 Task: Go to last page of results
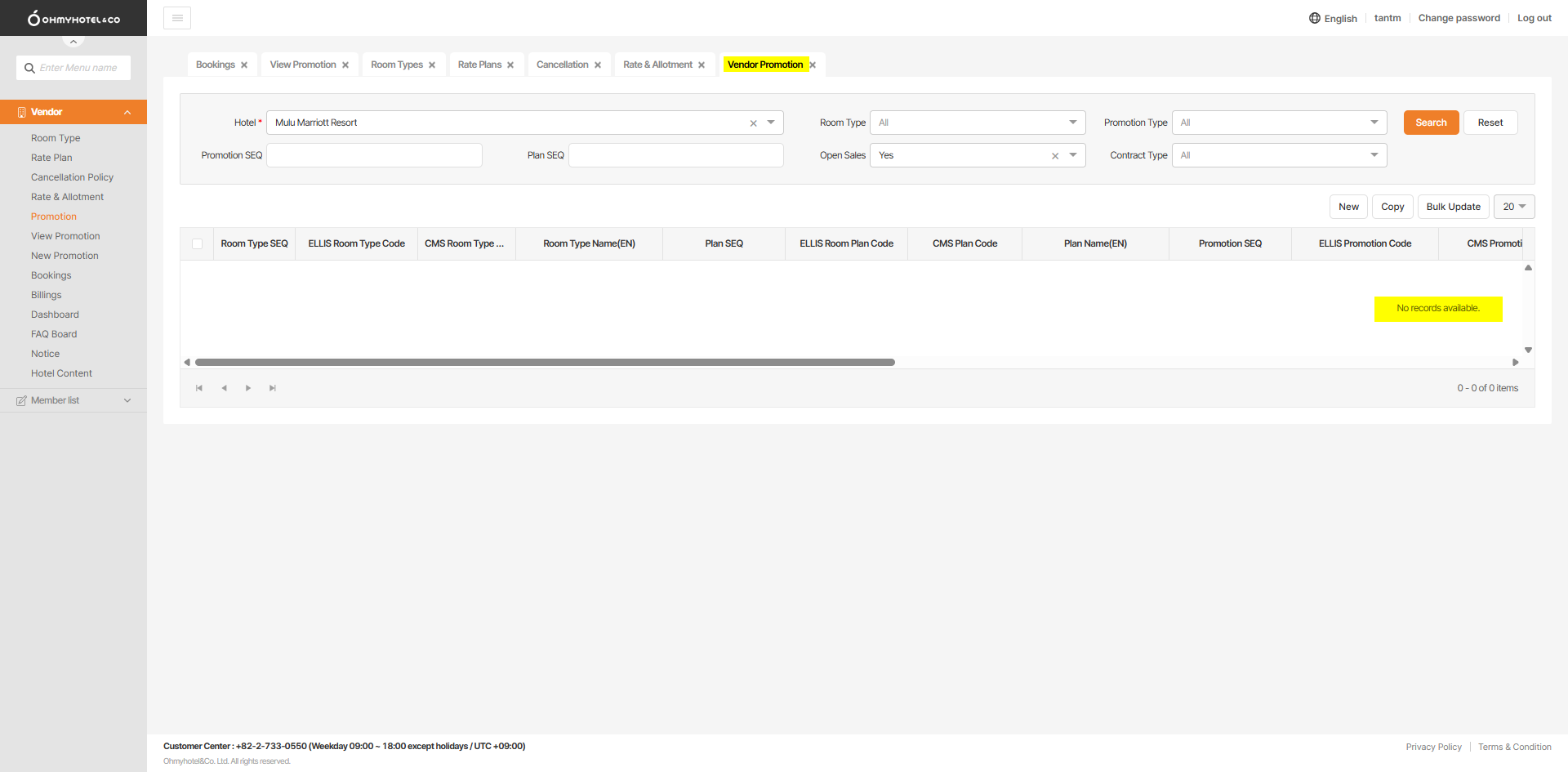(x=273, y=388)
